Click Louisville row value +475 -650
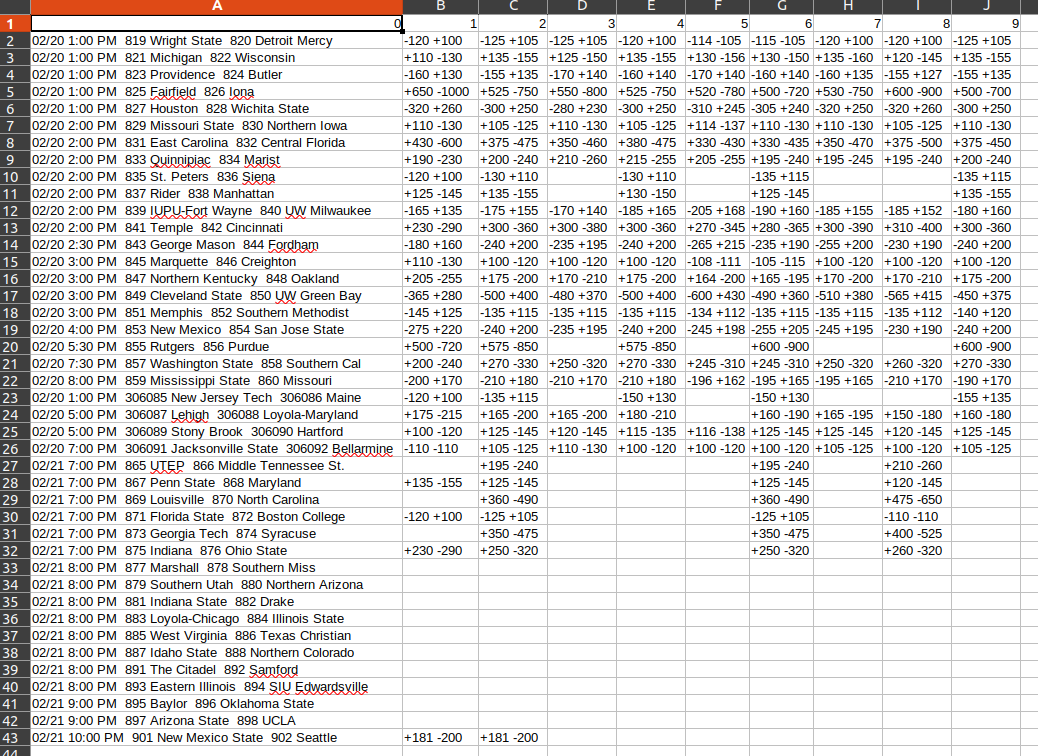Viewport: 1038px width, 756px height. point(917,500)
